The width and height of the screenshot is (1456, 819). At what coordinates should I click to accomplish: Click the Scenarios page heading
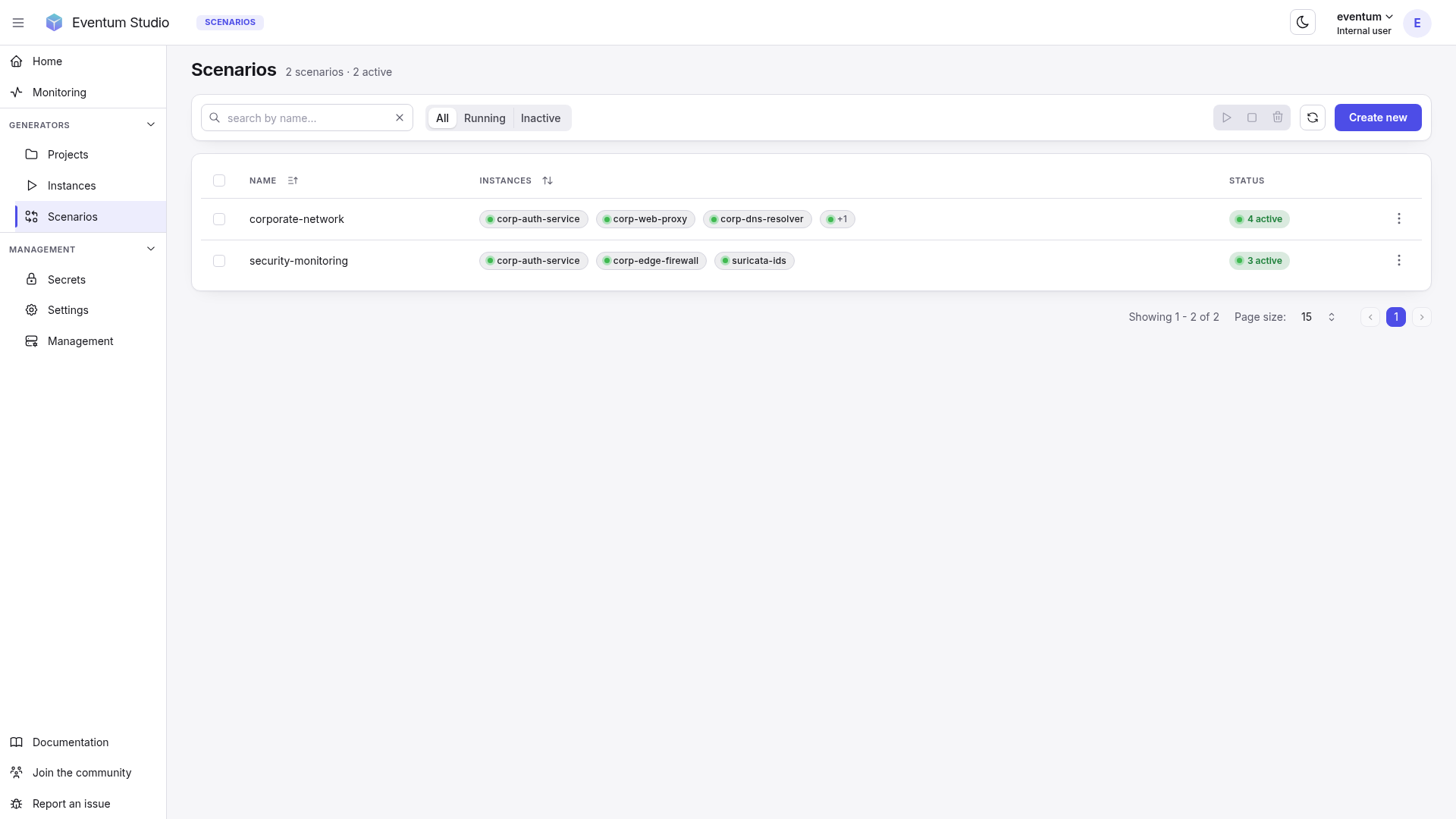click(x=234, y=70)
